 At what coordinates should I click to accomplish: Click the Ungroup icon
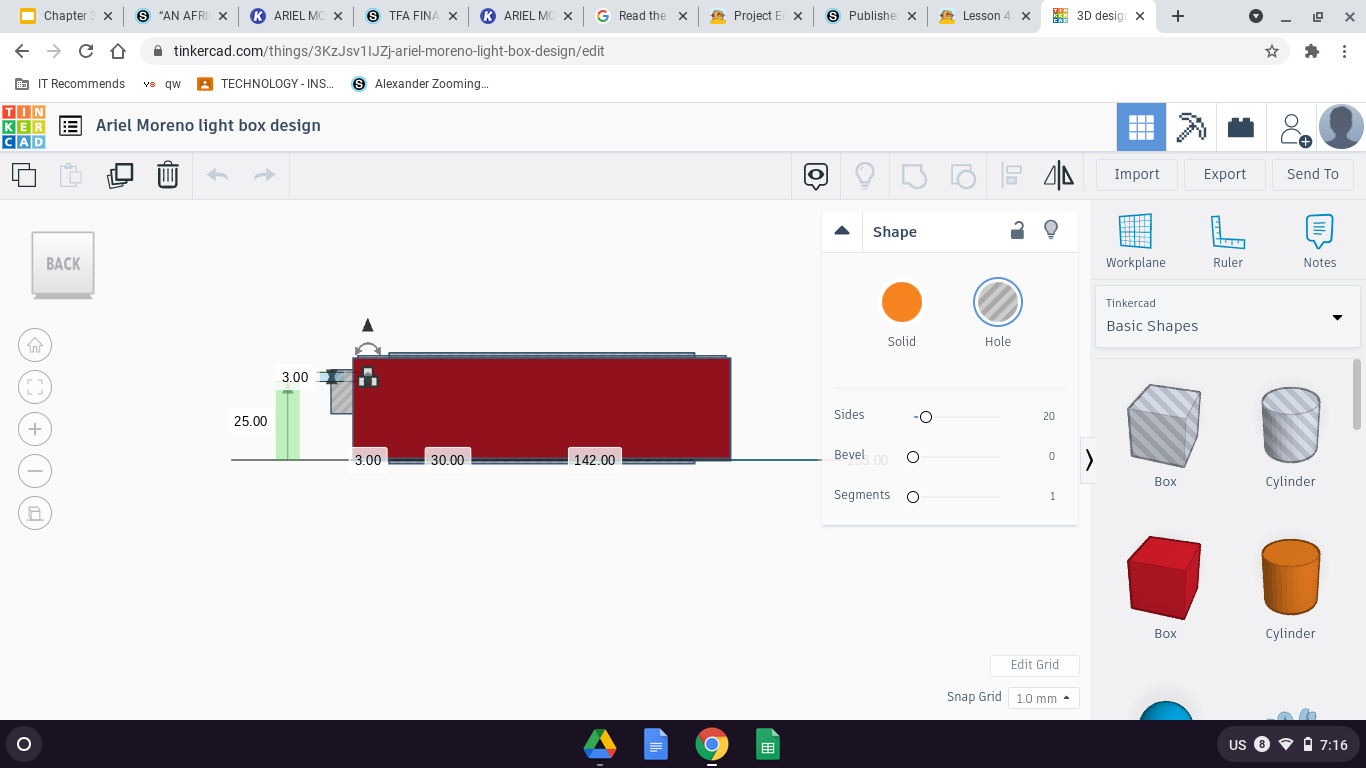962,174
